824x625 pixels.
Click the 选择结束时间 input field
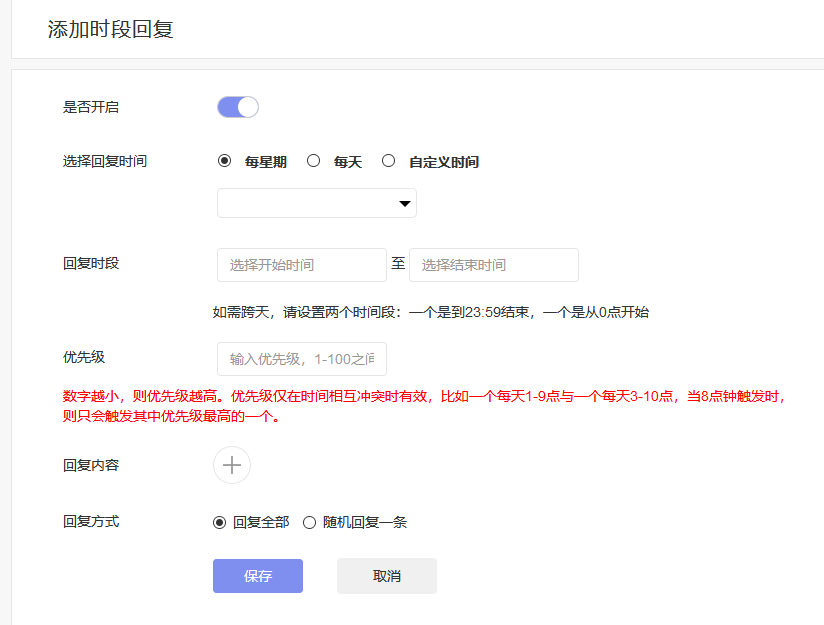(494, 265)
